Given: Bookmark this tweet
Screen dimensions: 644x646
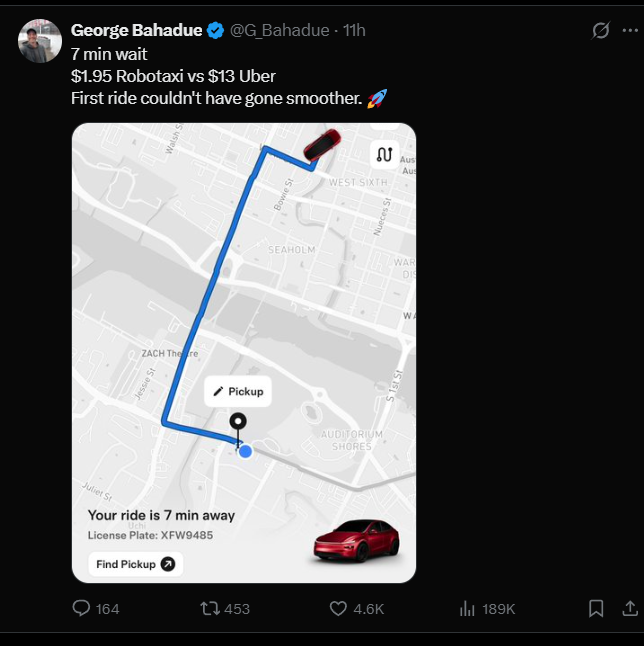Looking at the screenshot, I should (596, 608).
